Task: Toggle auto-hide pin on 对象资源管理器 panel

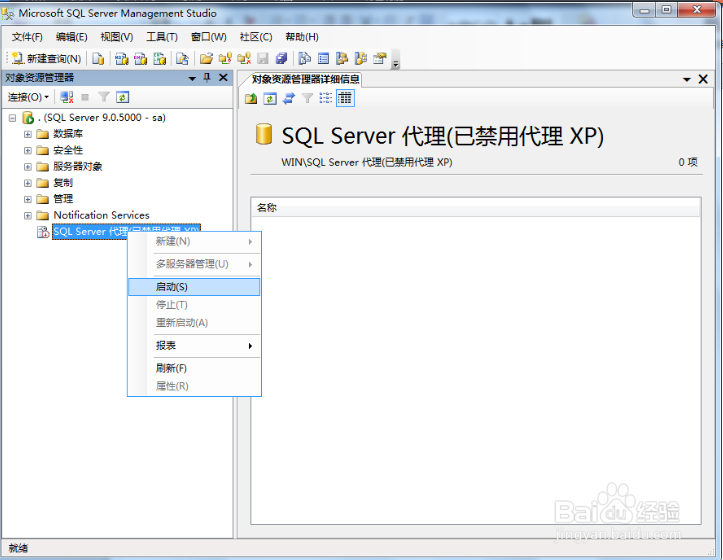Action: click(x=207, y=77)
